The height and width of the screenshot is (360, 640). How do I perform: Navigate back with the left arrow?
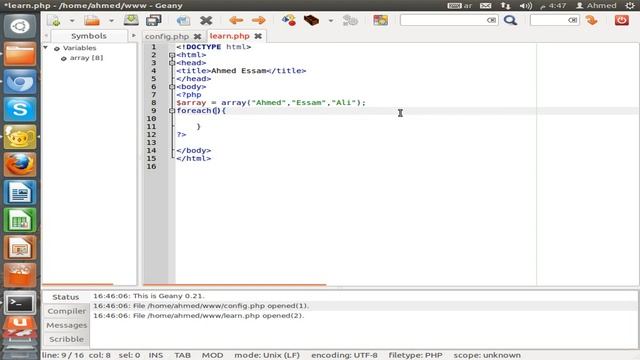[x=236, y=20]
